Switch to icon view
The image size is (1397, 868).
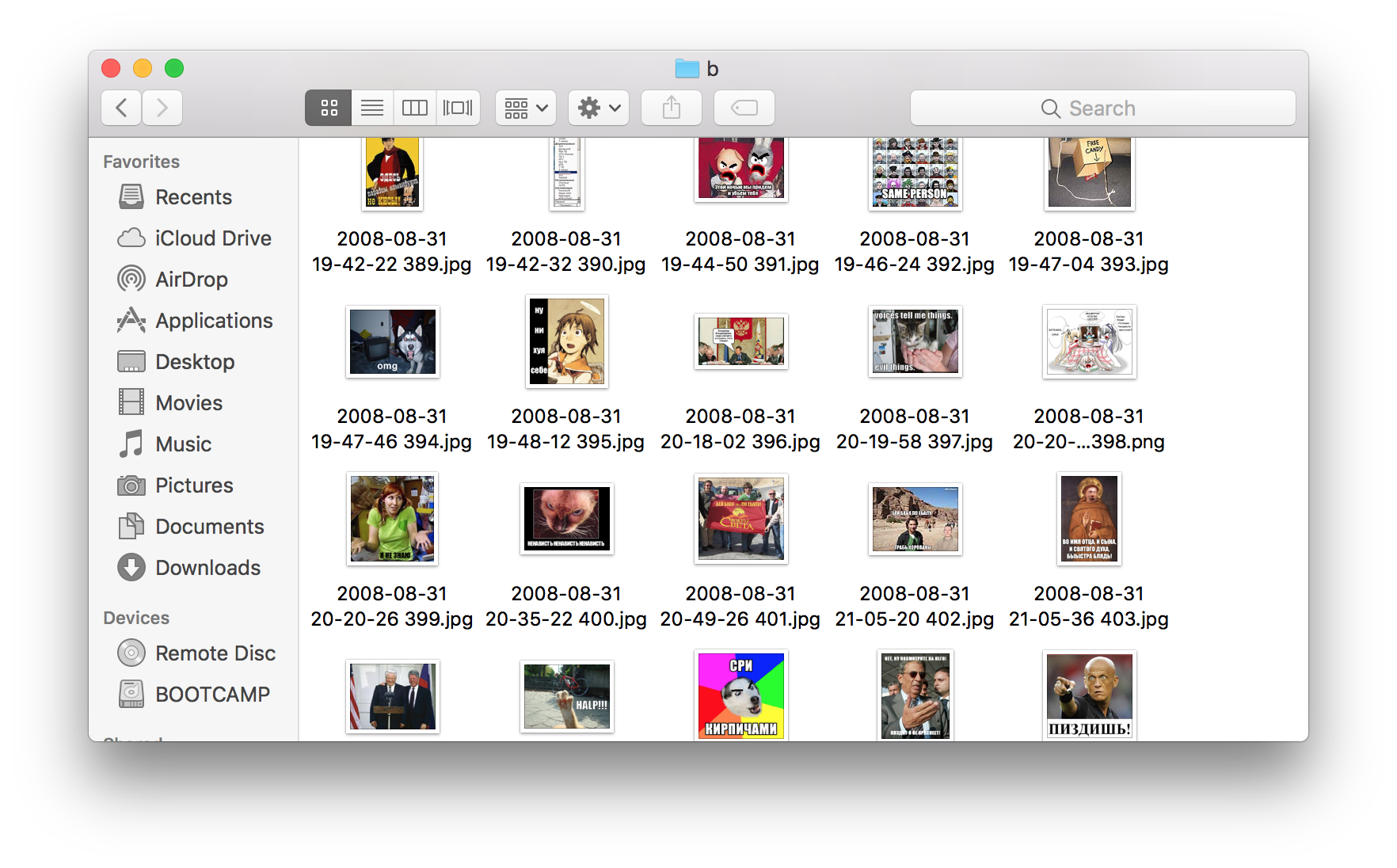pos(329,108)
